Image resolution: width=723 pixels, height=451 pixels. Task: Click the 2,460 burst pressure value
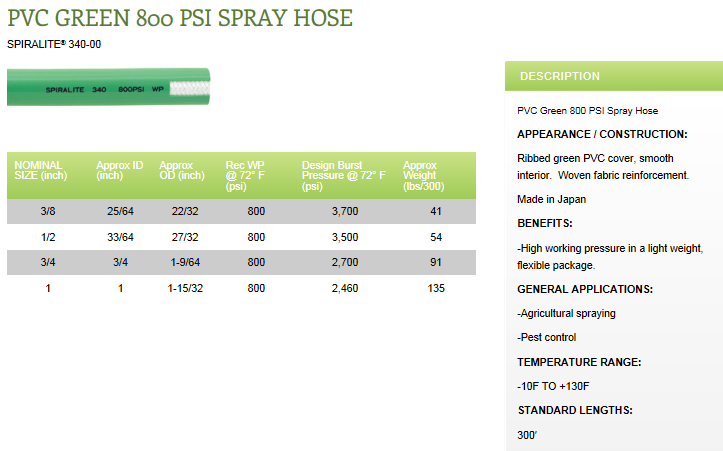(345, 288)
